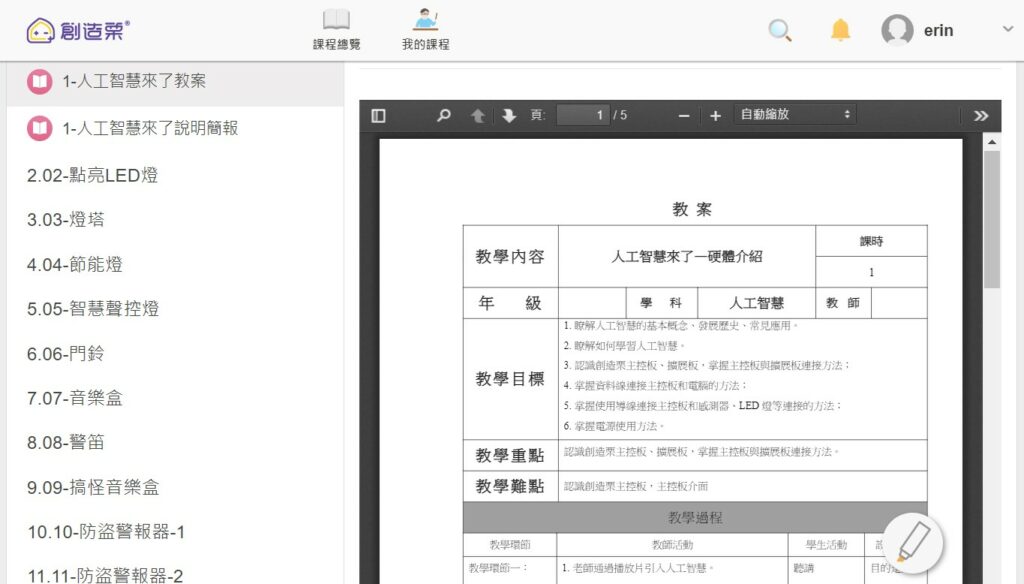Viewport: 1024px width, 584px height.
Task: Click the 教學難點 table cell
Action: pos(510,486)
